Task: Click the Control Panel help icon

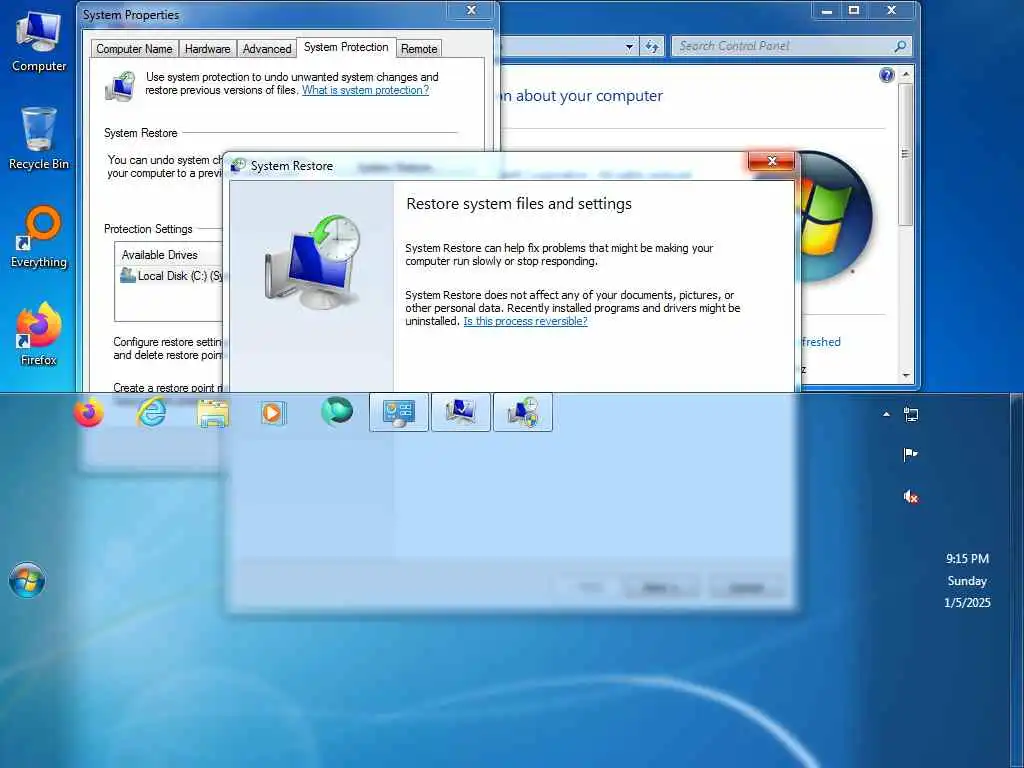Action: tap(886, 75)
